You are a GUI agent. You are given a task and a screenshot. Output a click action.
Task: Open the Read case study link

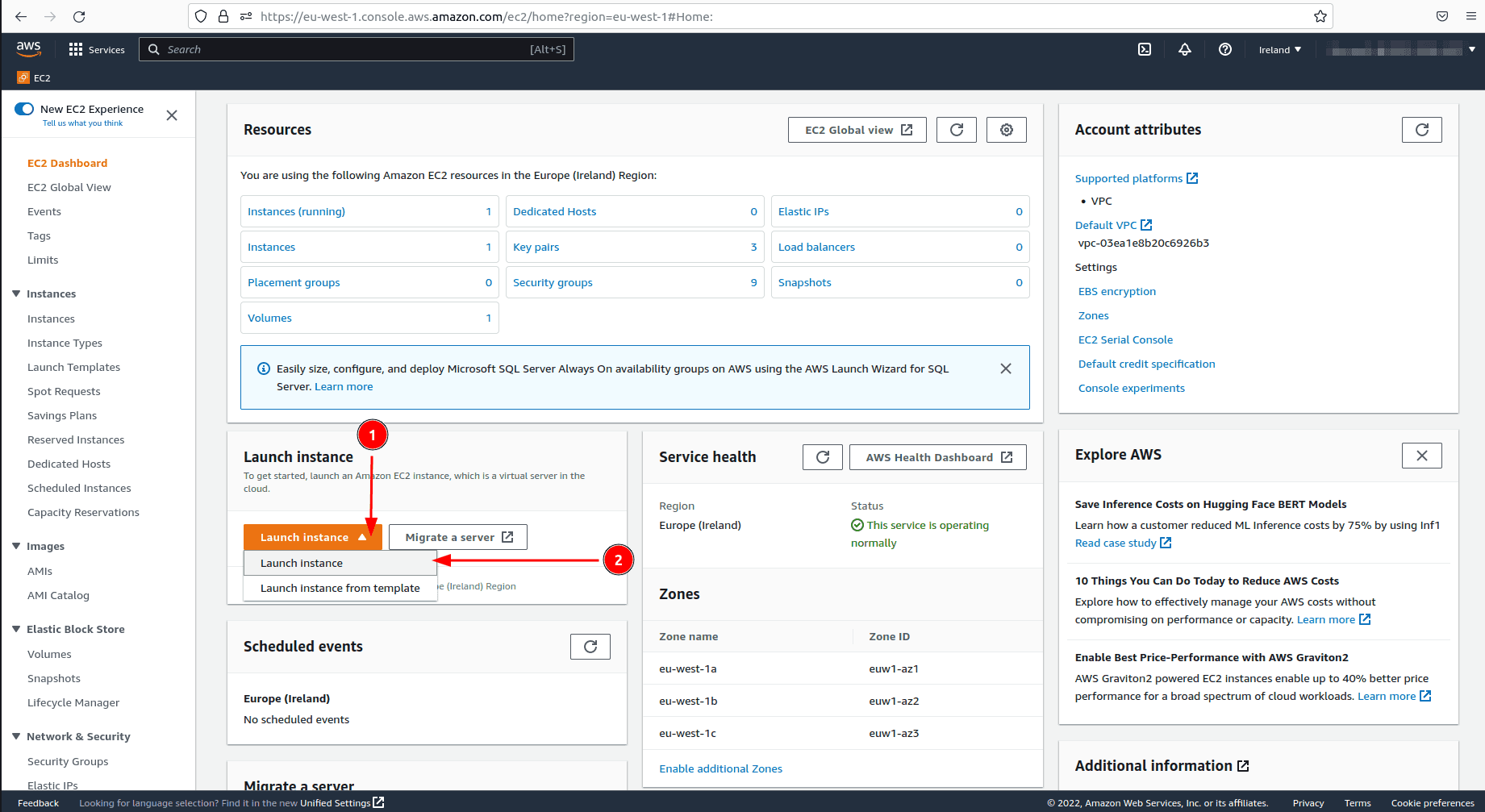pos(1123,543)
